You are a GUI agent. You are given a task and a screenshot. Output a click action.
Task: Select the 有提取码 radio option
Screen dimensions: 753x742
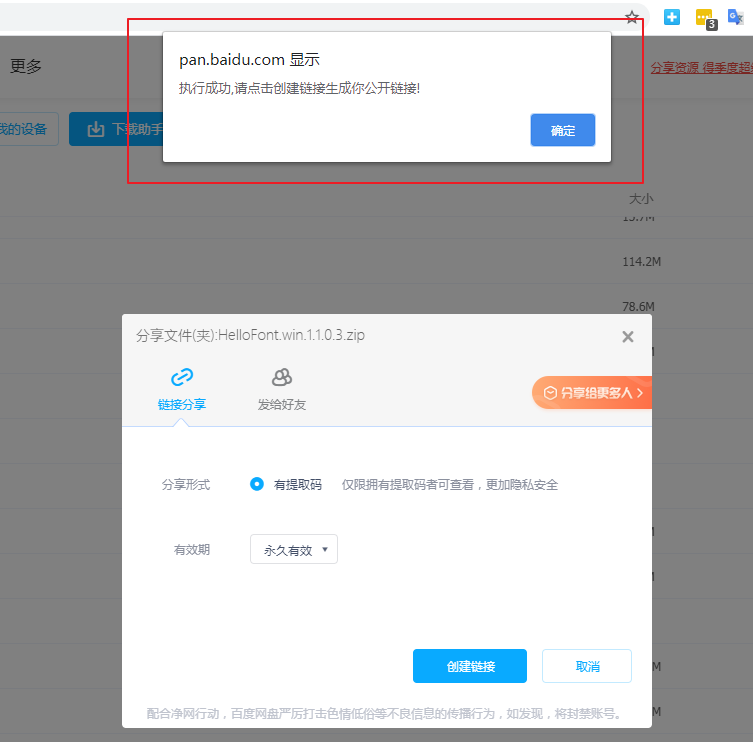pos(257,484)
